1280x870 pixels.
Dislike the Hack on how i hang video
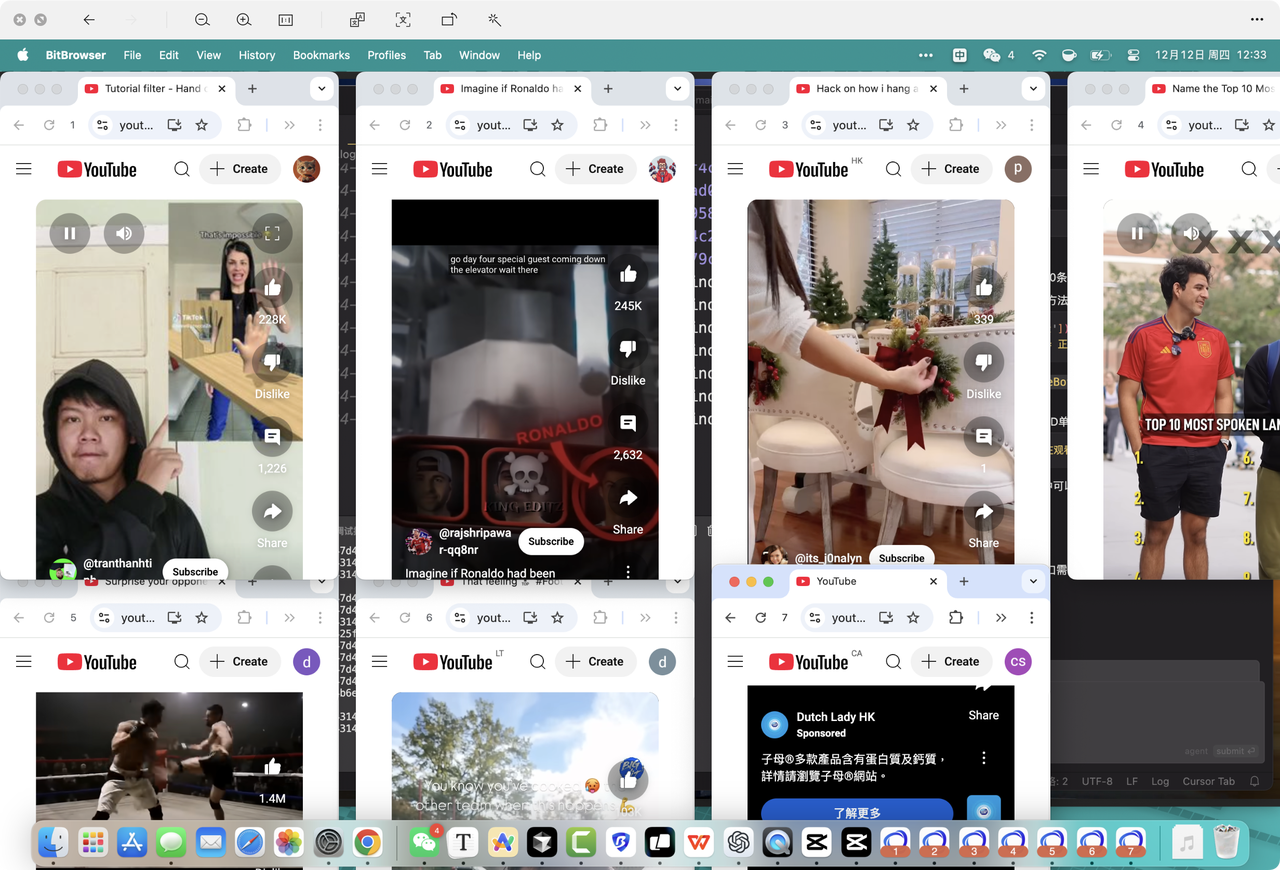984,361
